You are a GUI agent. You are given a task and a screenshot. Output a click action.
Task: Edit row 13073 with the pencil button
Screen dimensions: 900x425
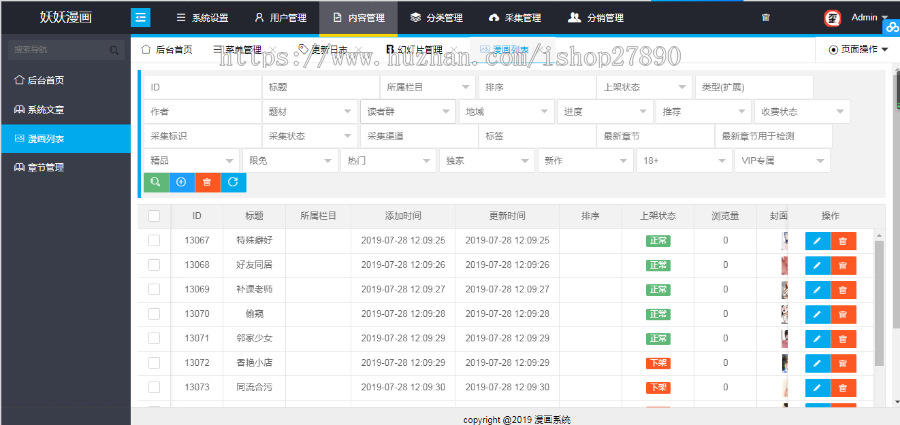(x=817, y=388)
